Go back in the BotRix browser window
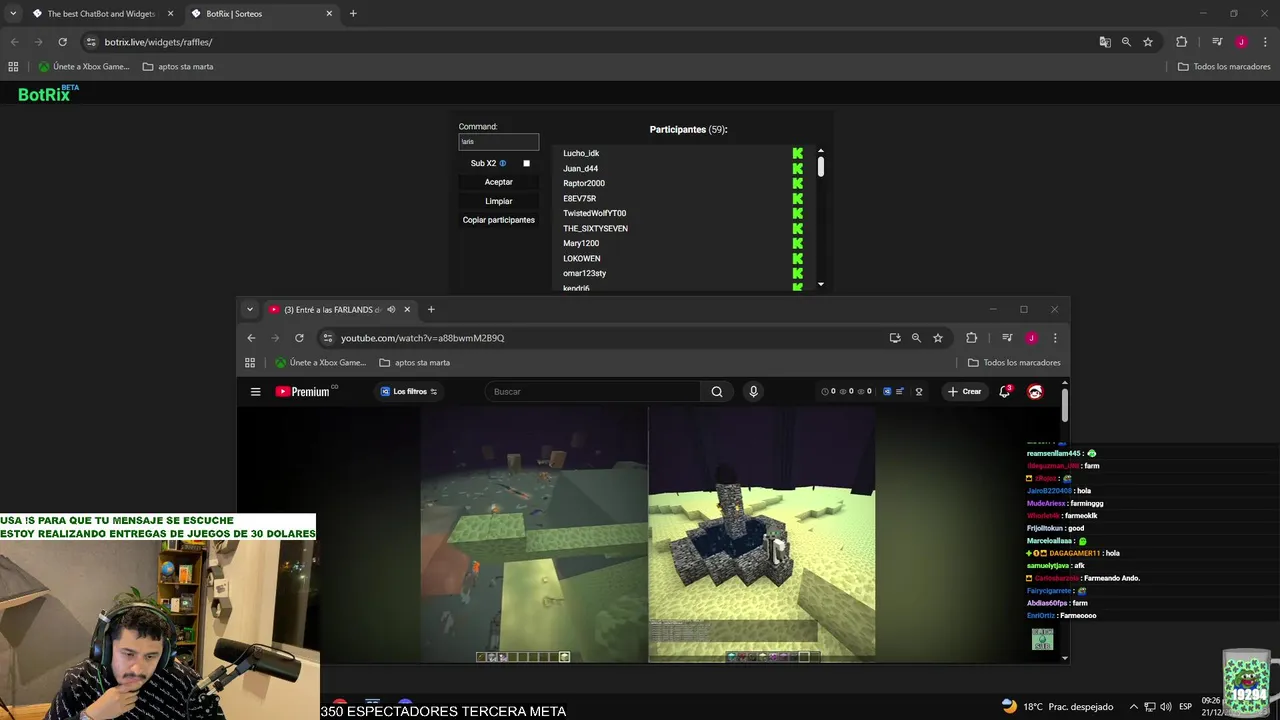 (14, 42)
